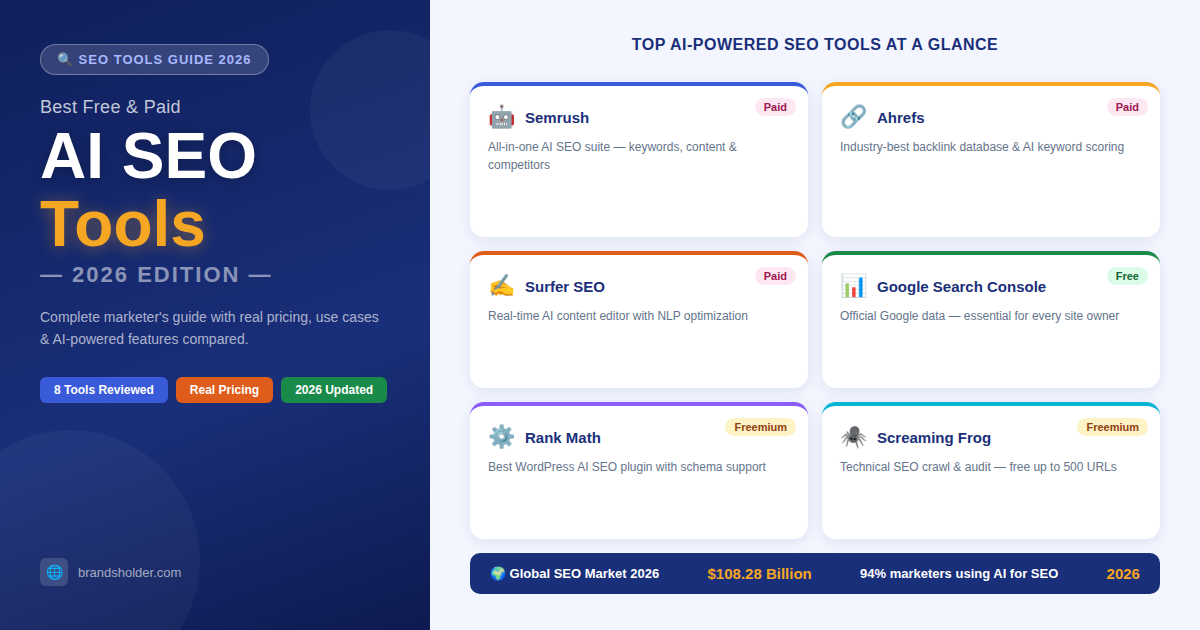Open the brandsholder.com link
Viewport: 1200px width, 630px height.
pyautogui.click(x=130, y=572)
